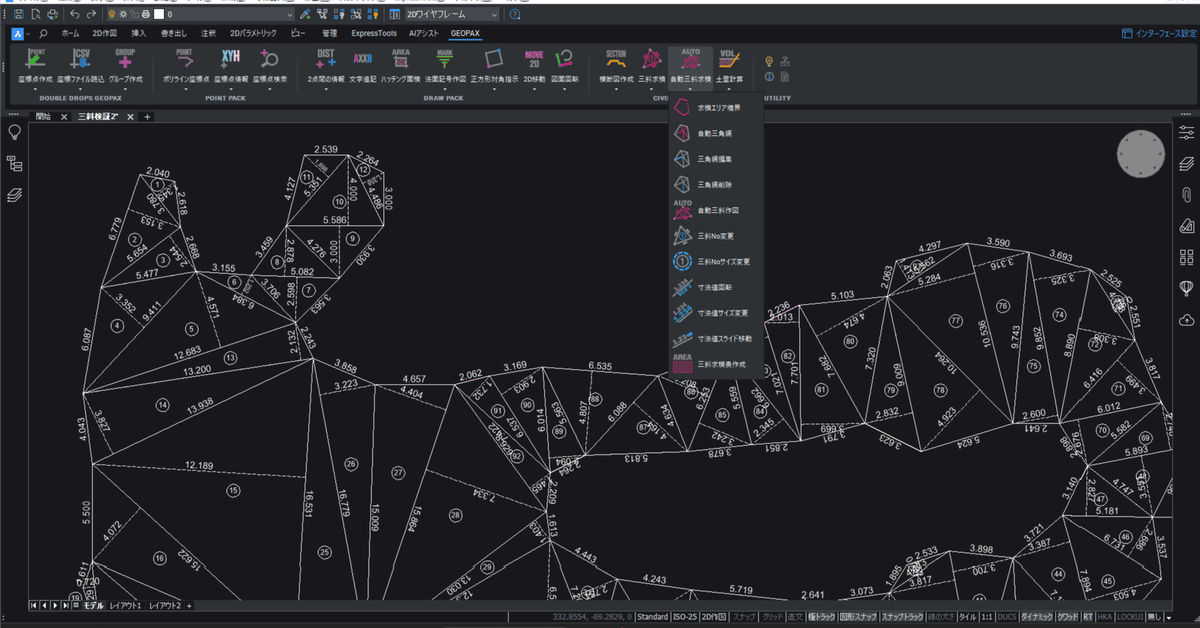Expand dropdown arrow under 2点間の情報

(x=325, y=89)
